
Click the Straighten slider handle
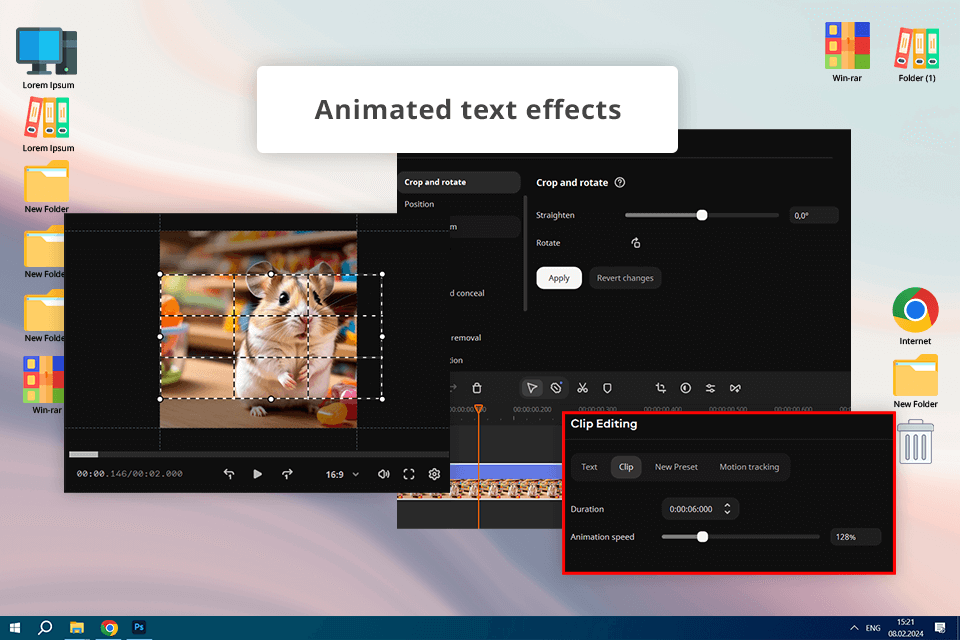pos(702,215)
